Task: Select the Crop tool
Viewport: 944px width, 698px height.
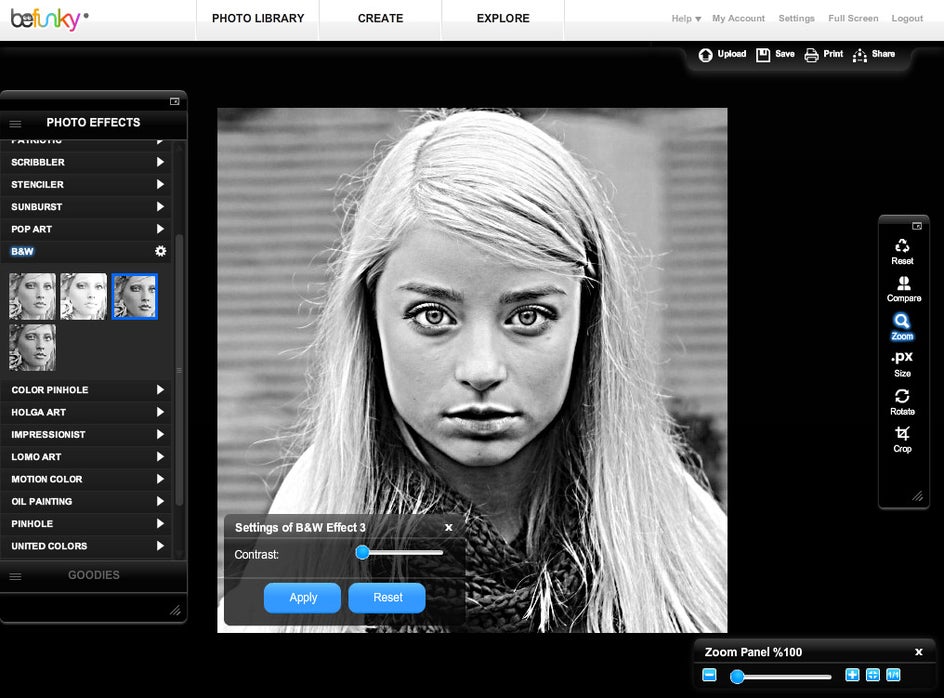Action: [902, 440]
